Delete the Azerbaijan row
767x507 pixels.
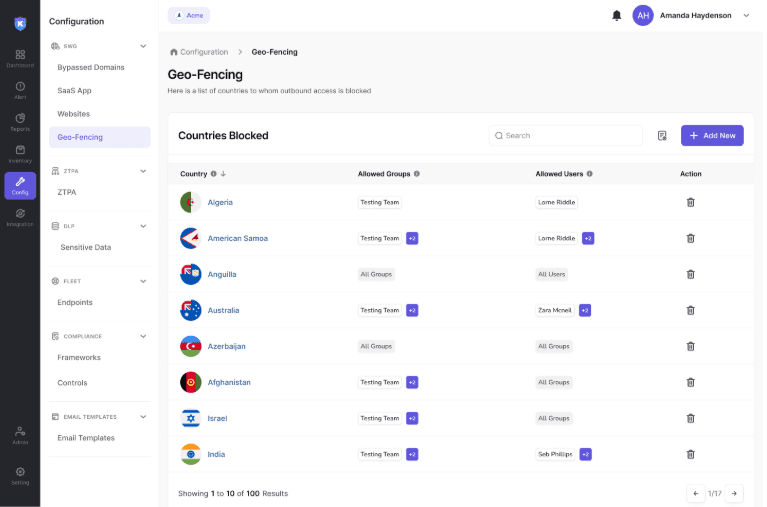pyautogui.click(x=690, y=346)
